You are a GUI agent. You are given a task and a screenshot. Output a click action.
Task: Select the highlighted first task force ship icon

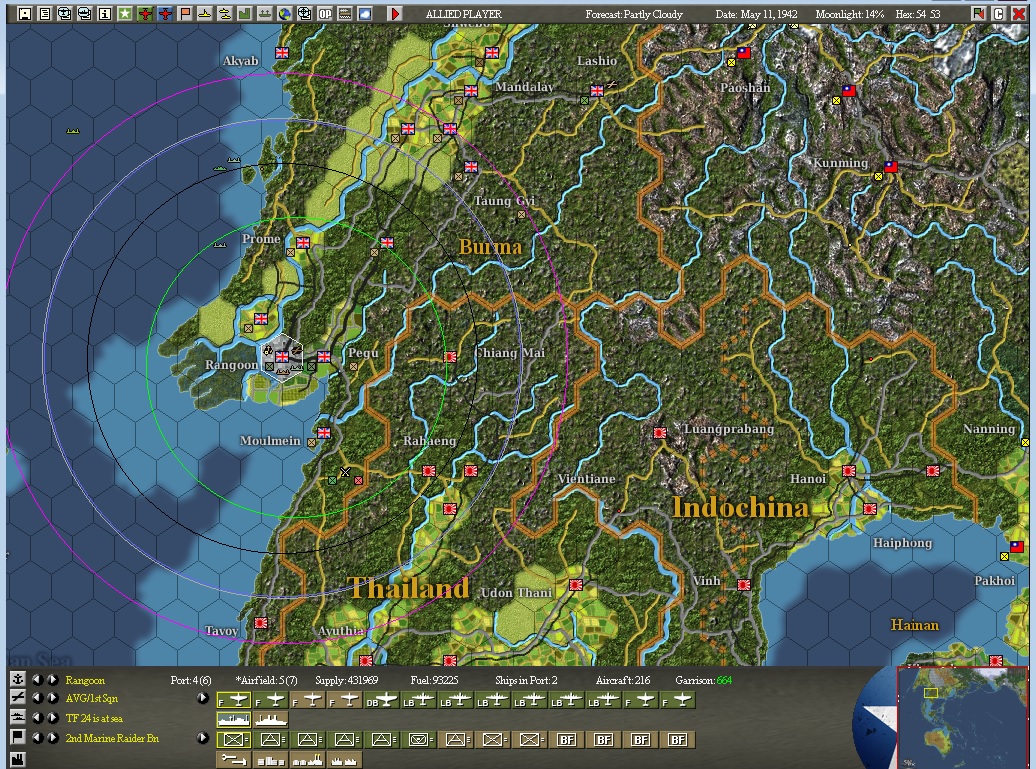click(233, 719)
